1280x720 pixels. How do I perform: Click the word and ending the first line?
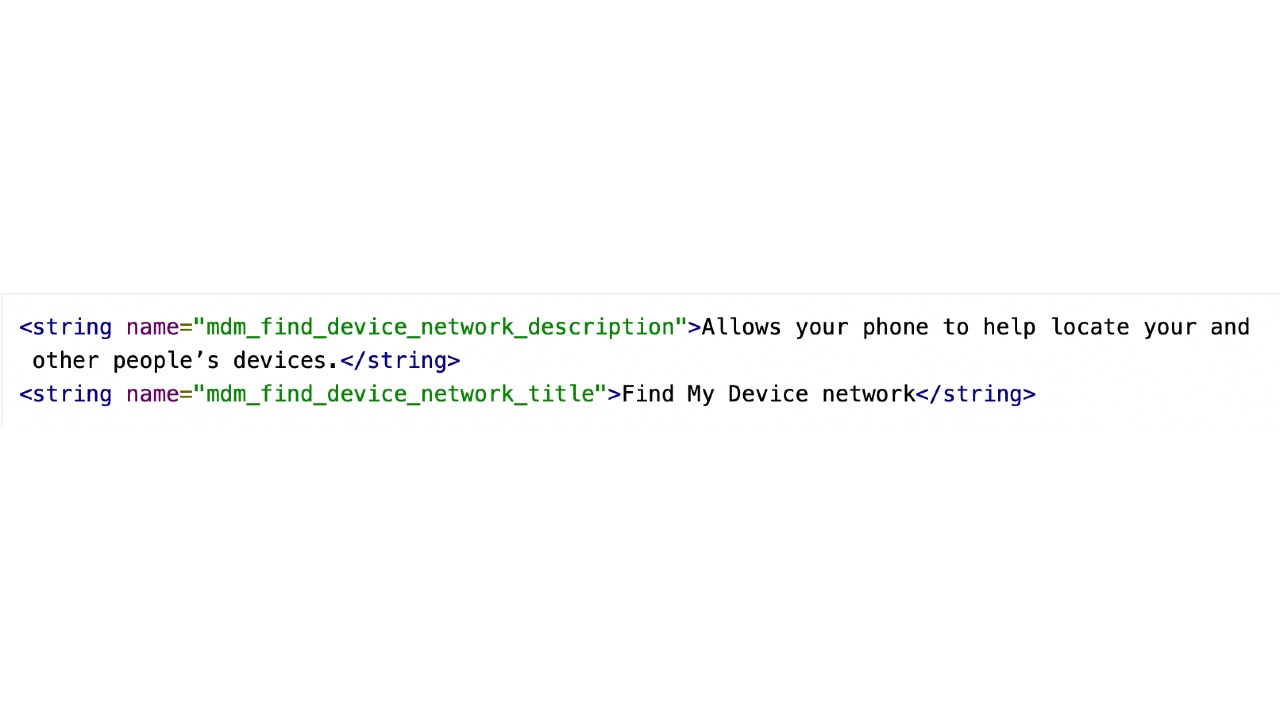[x=1230, y=327]
